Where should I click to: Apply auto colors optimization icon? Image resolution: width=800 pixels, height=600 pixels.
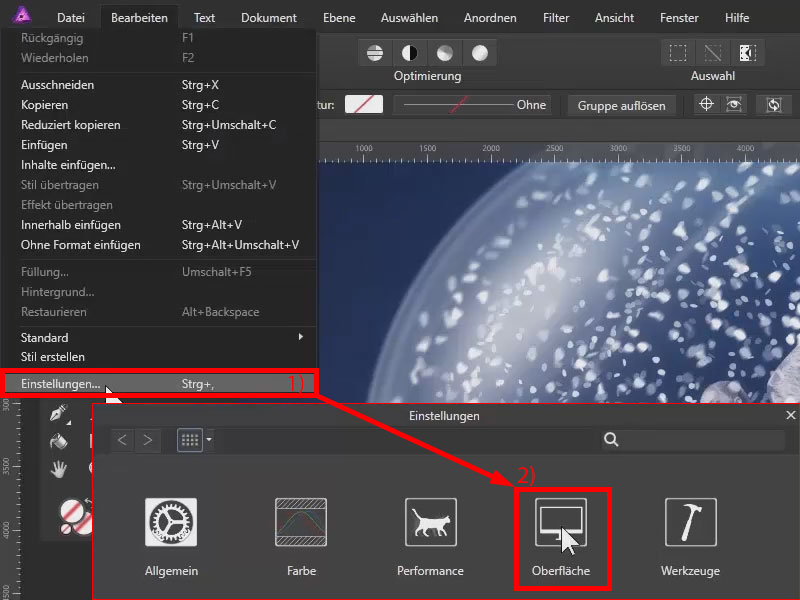pyautogui.click(x=445, y=53)
